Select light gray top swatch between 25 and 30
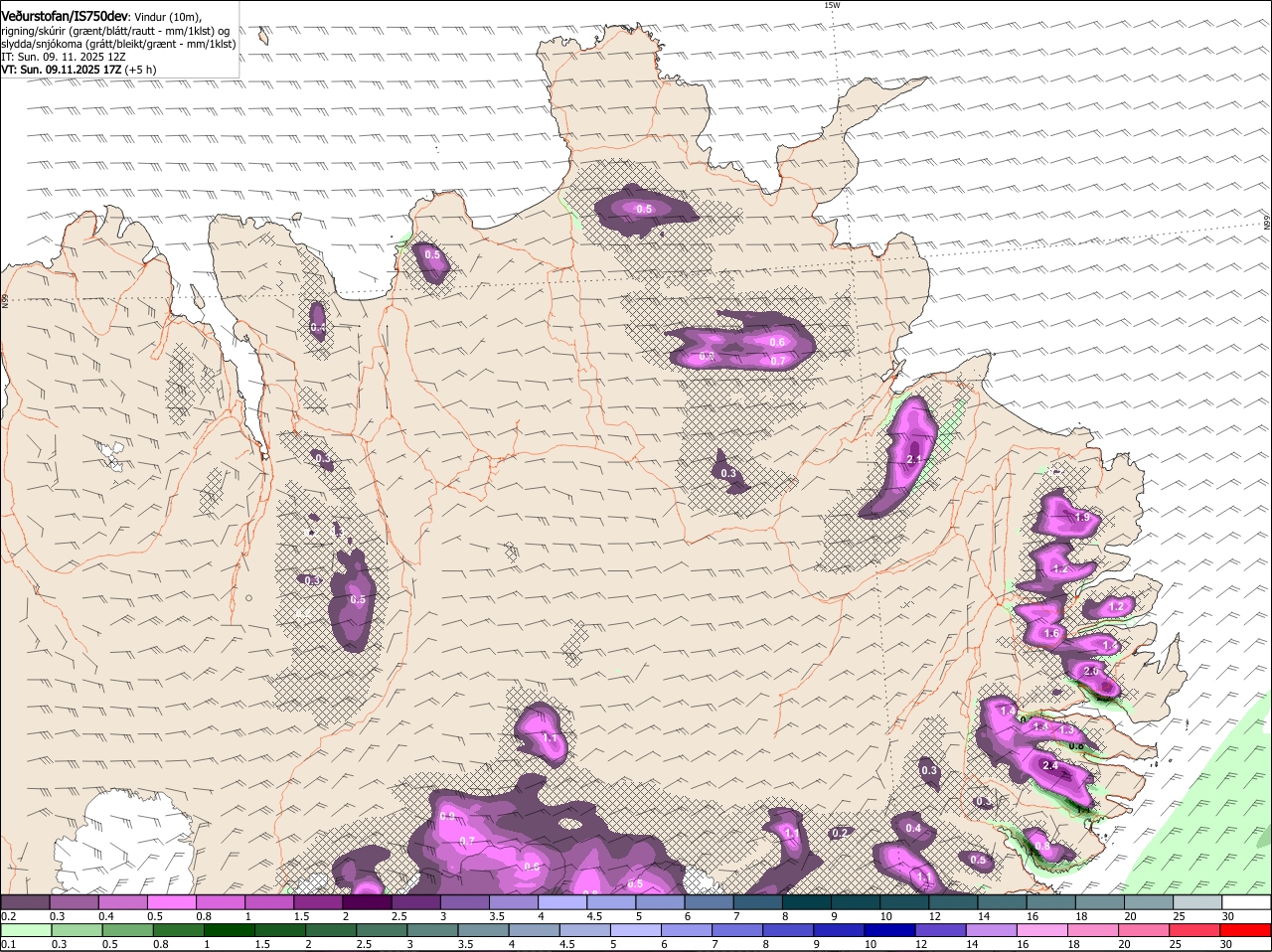The image size is (1272, 952). click(x=1197, y=902)
